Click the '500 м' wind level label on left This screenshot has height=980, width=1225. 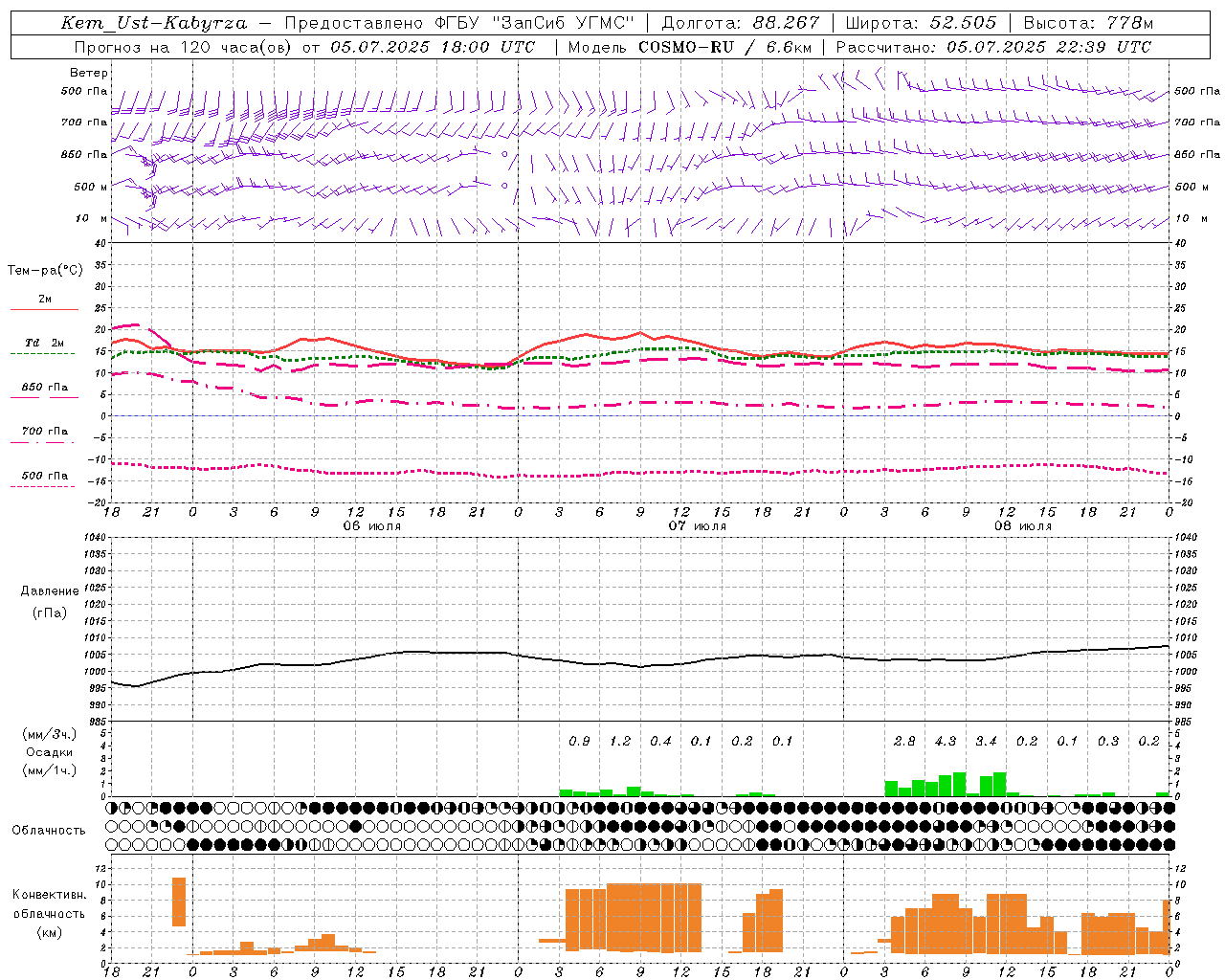click(x=91, y=187)
